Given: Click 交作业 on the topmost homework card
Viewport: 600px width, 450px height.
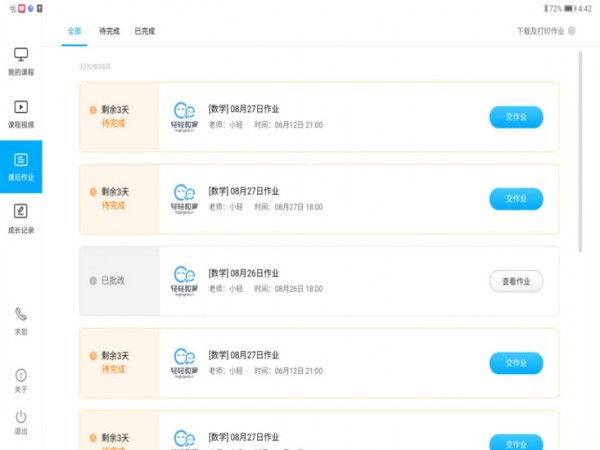Looking at the screenshot, I should click(516, 117).
